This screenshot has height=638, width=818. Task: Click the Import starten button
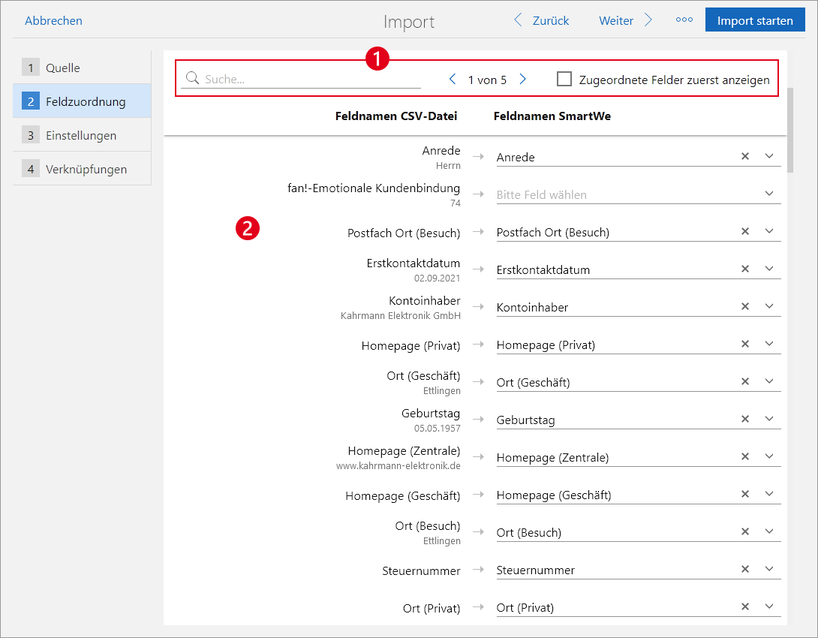(x=754, y=20)
